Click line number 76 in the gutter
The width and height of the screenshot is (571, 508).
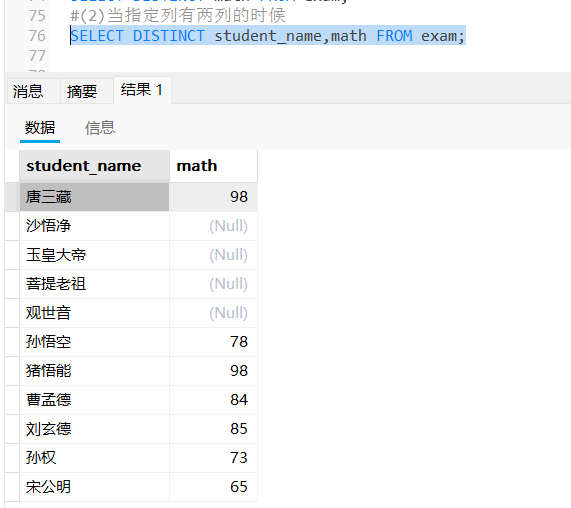tap(37, 36)
